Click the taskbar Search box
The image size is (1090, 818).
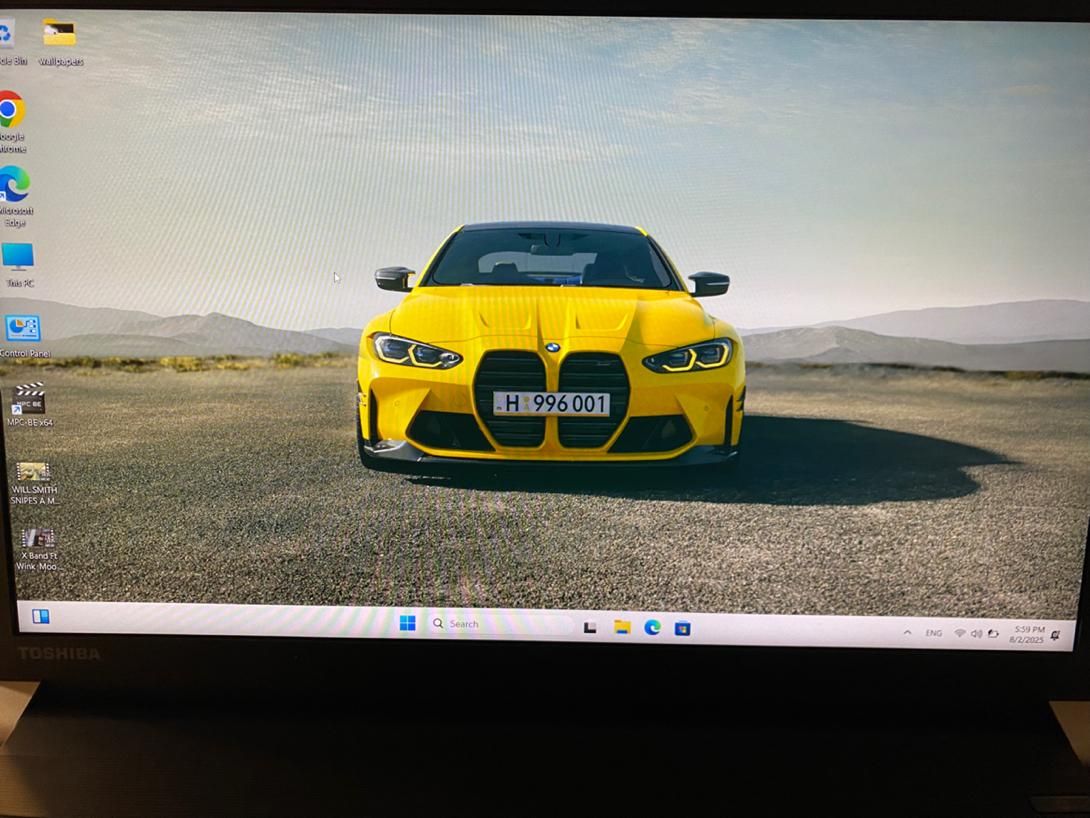pyautogui.click(x=499, y=624)
